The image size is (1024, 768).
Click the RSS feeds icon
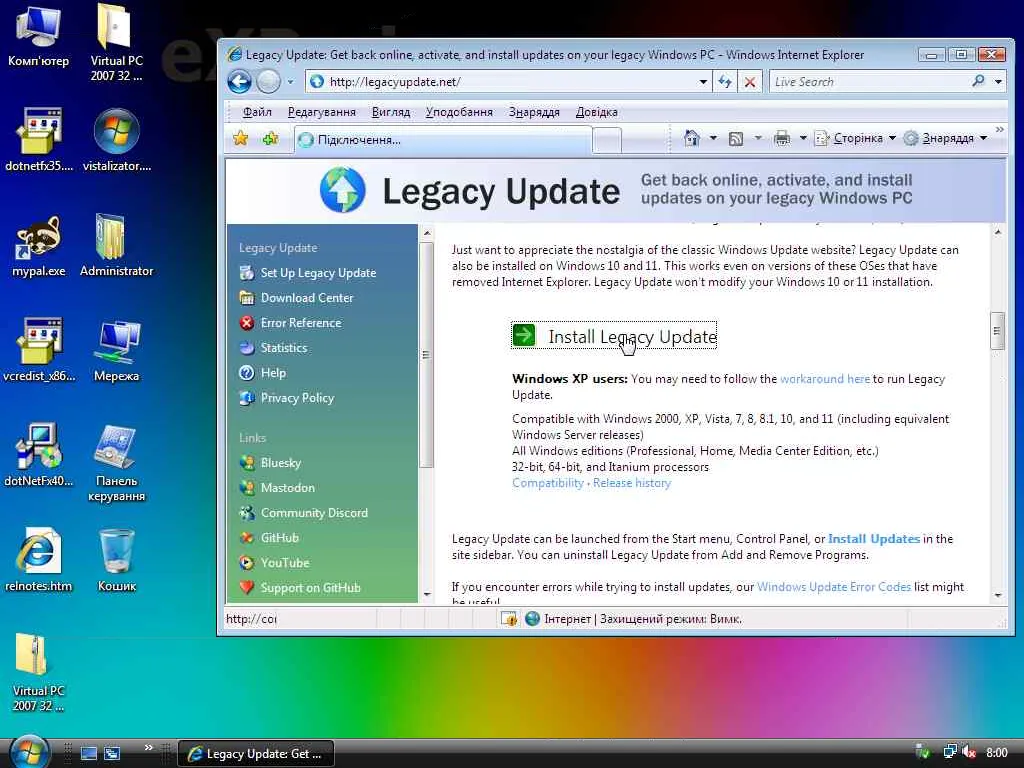click(735, 138)
